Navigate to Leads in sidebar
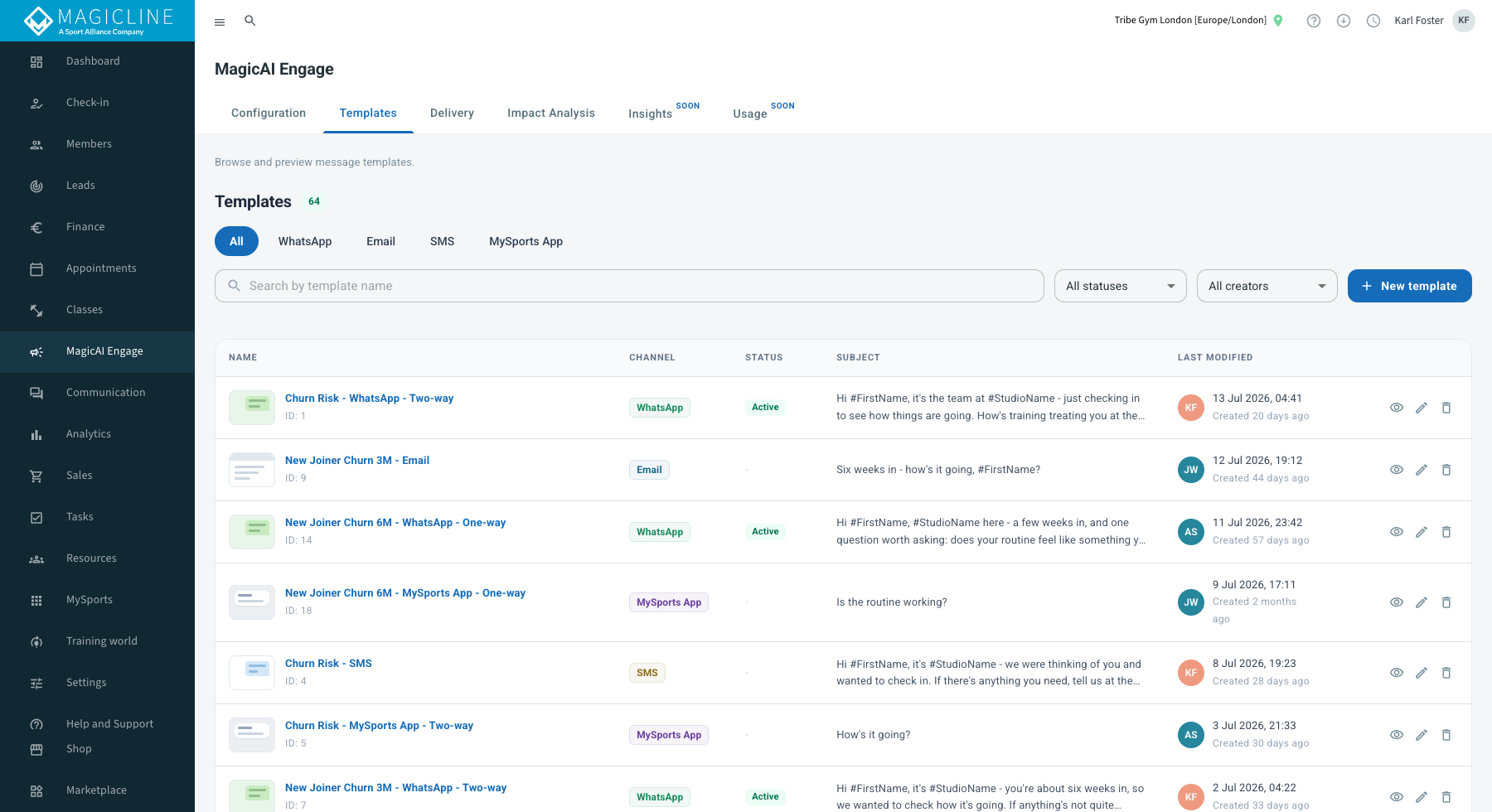This screenshot has height=812, width=1492. pyautogui.click(x=97, y=186)
